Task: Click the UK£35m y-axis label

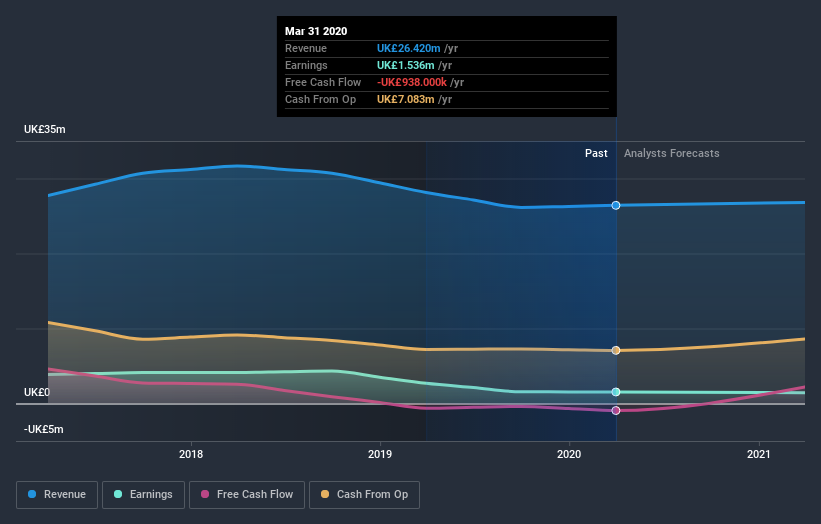Action: (x=45, y=129)
